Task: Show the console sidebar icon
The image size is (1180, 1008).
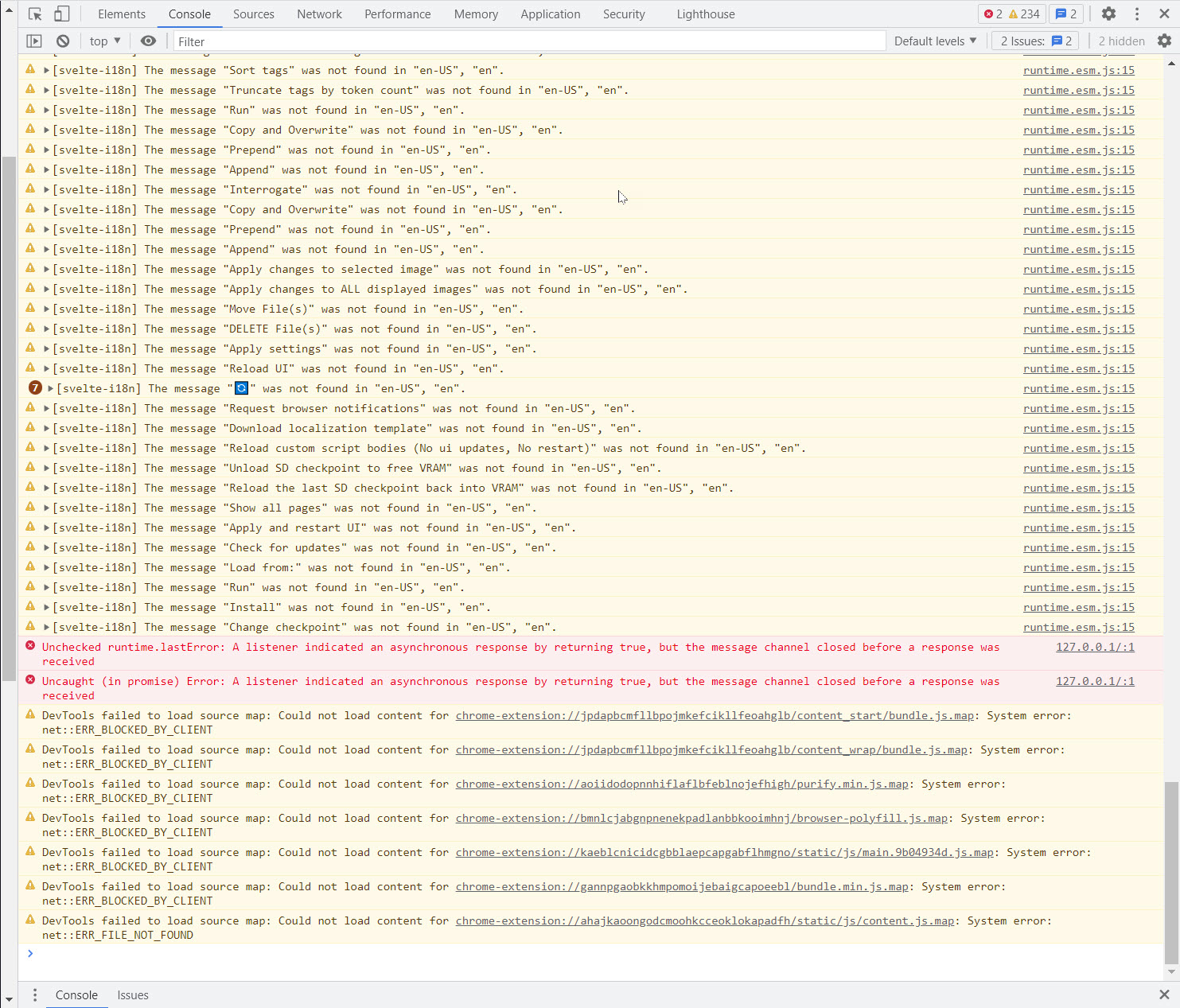Action: click(34, 41)
